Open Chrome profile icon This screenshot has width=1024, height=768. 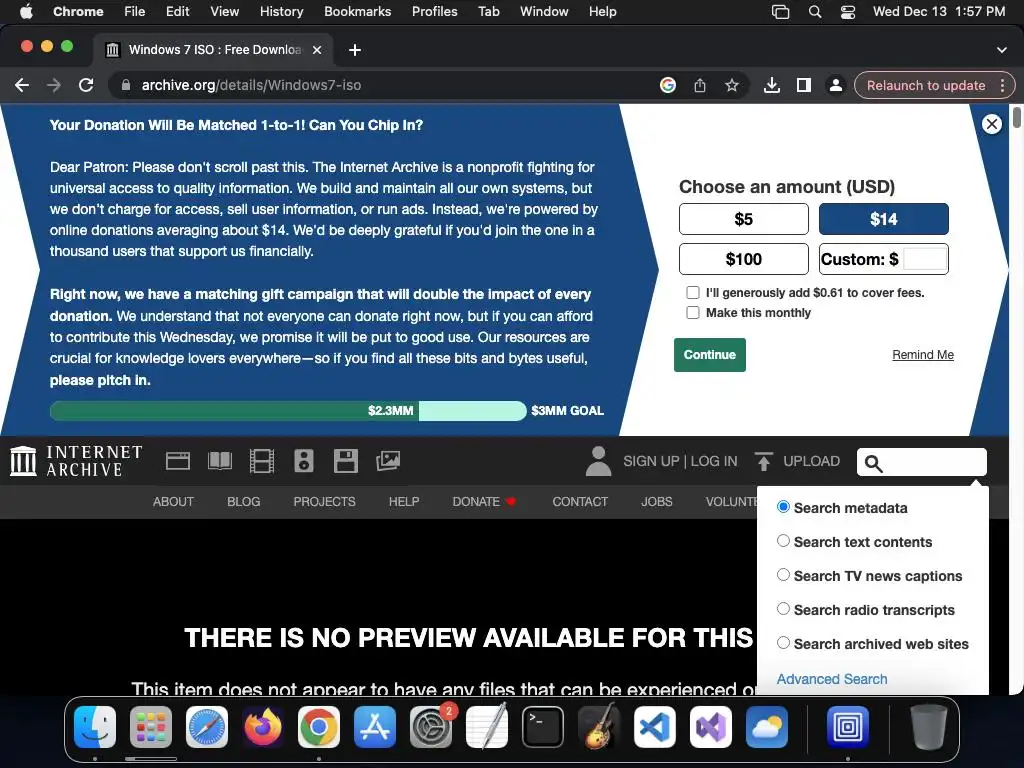pyautogui.click(x=835, y=86)
